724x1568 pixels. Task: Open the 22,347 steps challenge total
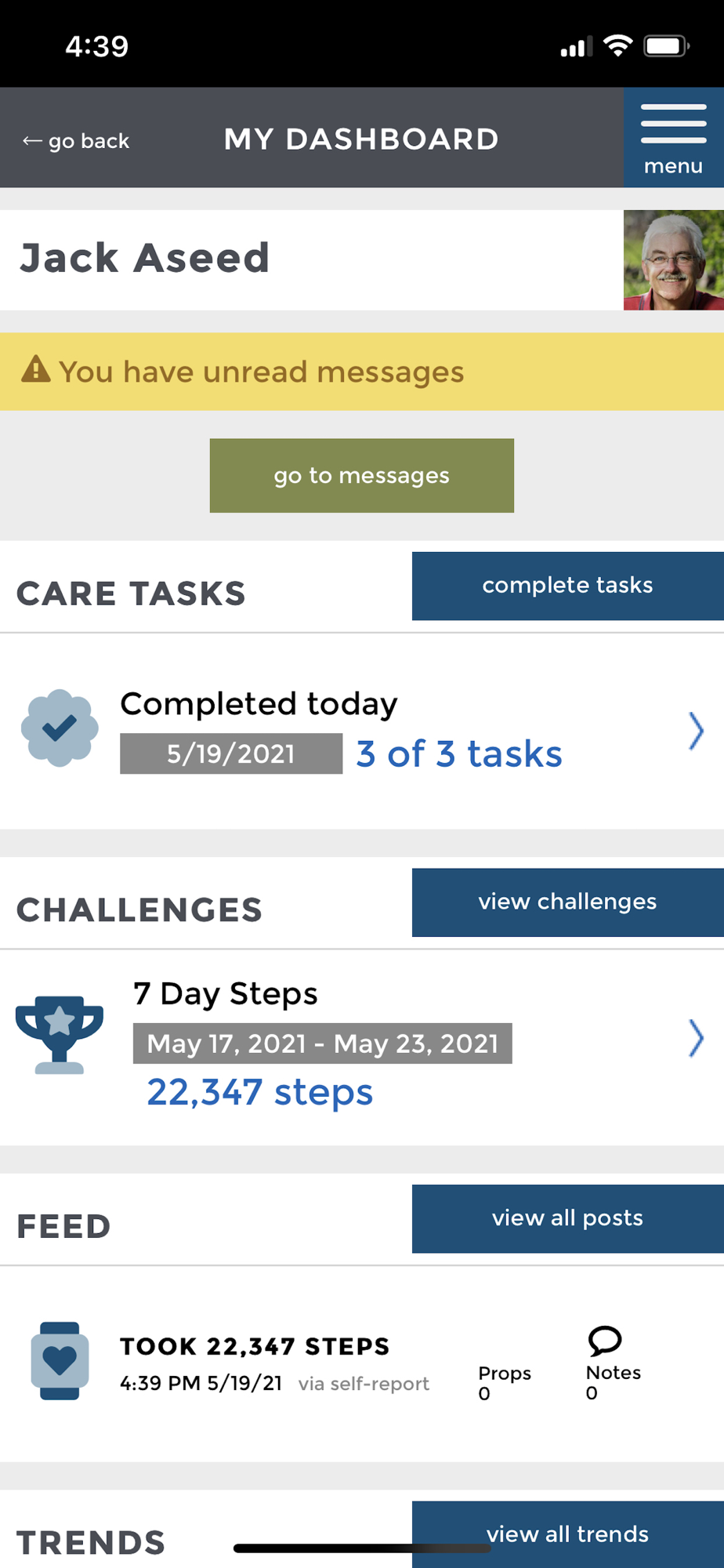coord(260,1092)
